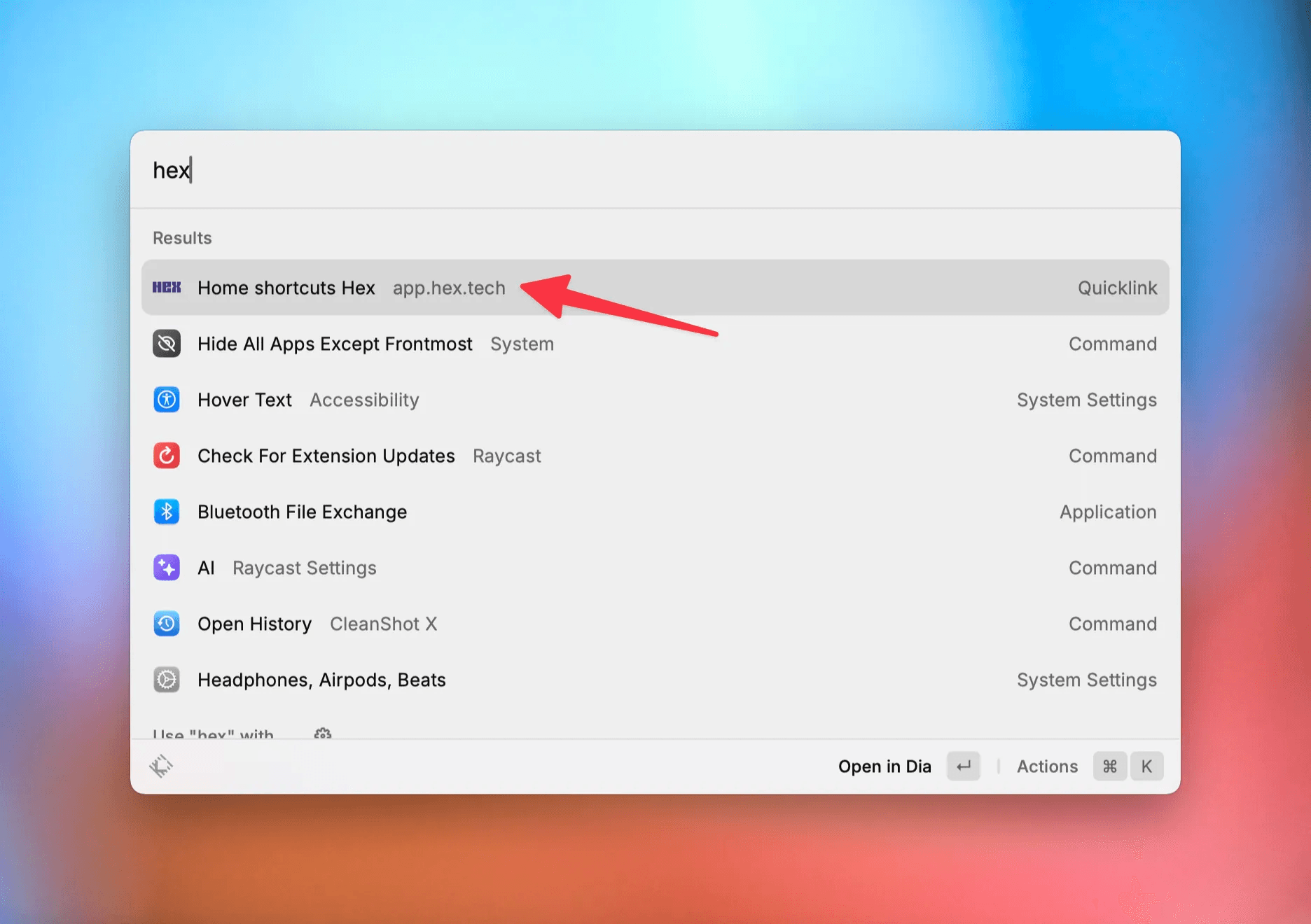
Task: Click the Results section header
Action: (x=182, y=238)
